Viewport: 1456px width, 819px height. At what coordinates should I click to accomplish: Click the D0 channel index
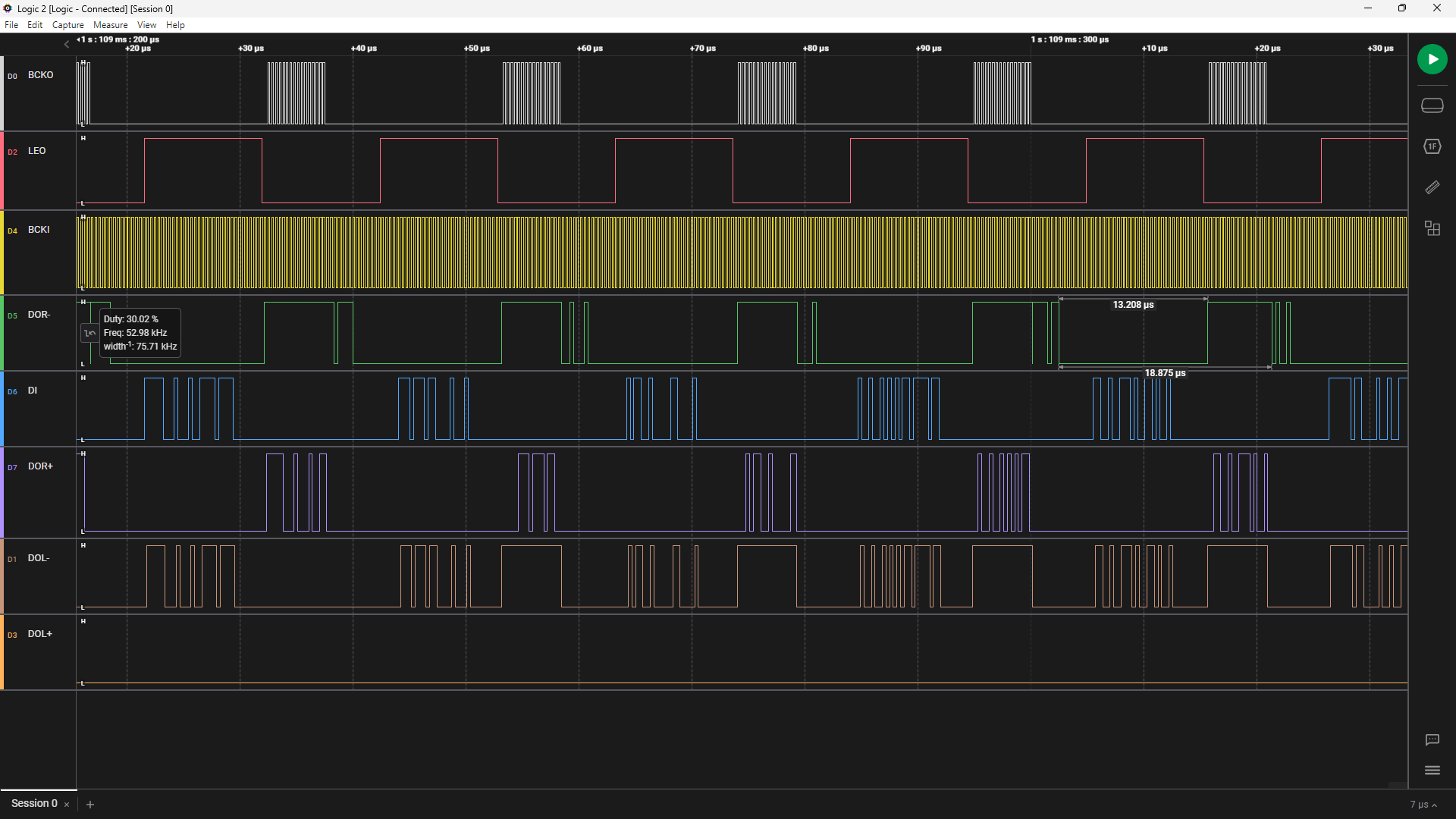[12, 76]
